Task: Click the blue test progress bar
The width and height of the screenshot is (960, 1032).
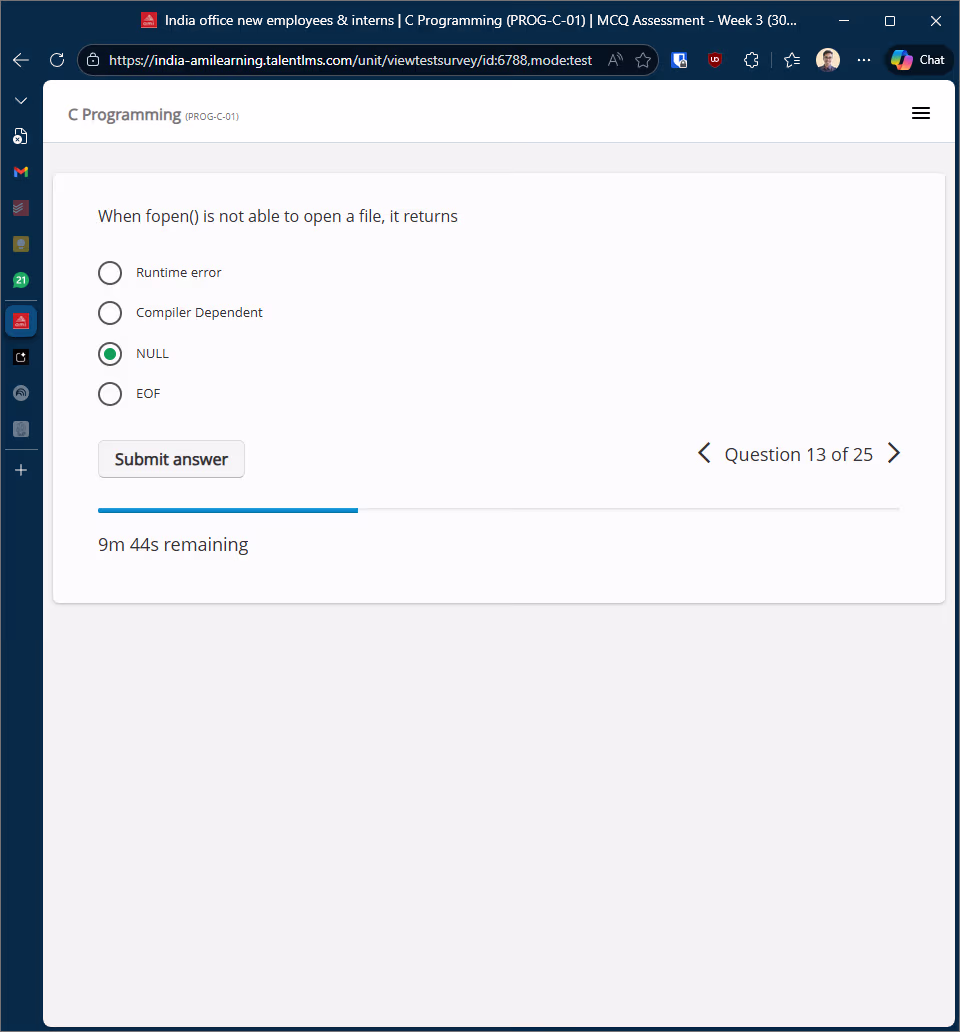Action: (228, 510)
